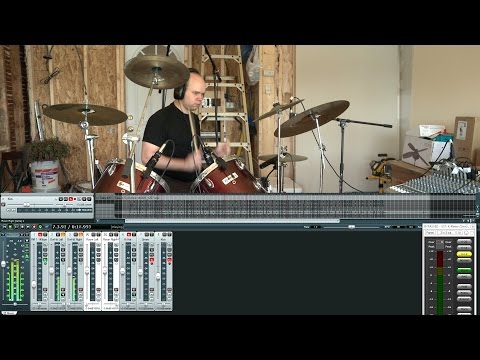Image resolution: width=480 pixels, height=360 pixels.
Task: Click the plus button in K-Meter window toolbar
Action: 459,233
